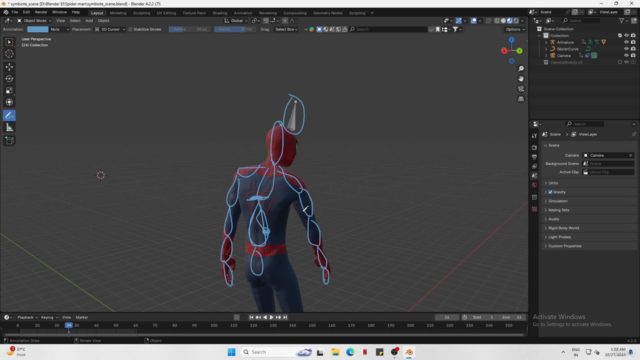Open the Texture properties tab icon
This screenshot has height=360, width=640.
coord(534,209)
